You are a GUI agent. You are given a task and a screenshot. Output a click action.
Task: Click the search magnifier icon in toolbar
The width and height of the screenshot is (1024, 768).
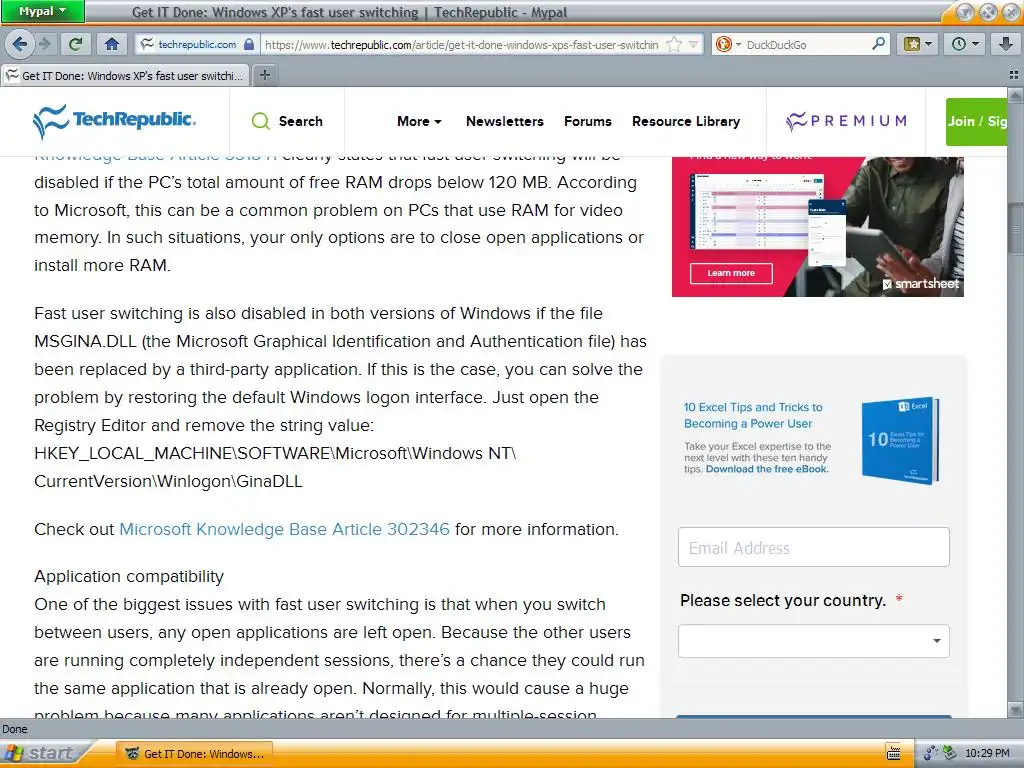[x=879, y=44]
